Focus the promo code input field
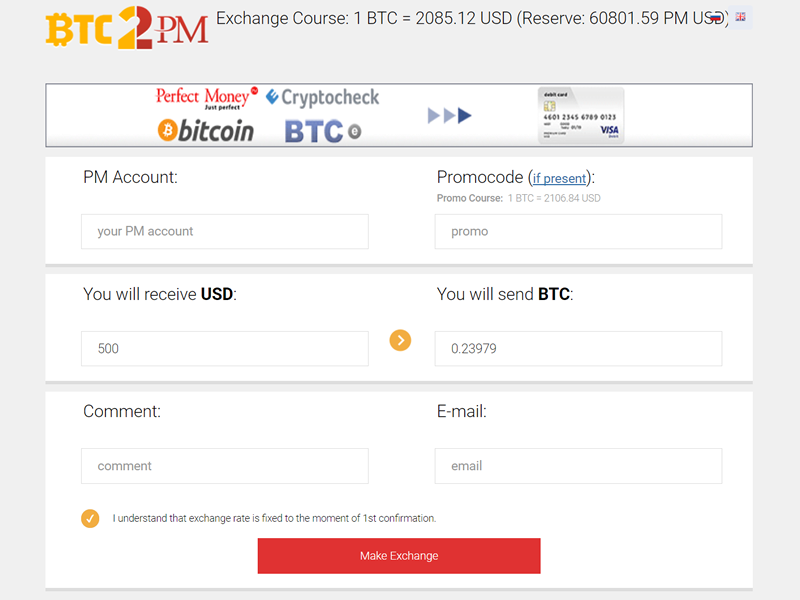The height and width of the screenshot is (600, 800). 579,232
